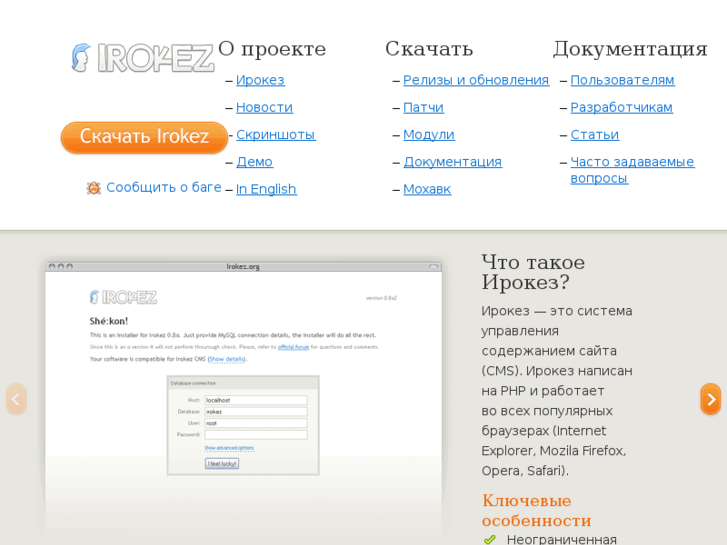Click the О проекте heading
Viewport: 727px width, 545px height.
pos(272,49)
